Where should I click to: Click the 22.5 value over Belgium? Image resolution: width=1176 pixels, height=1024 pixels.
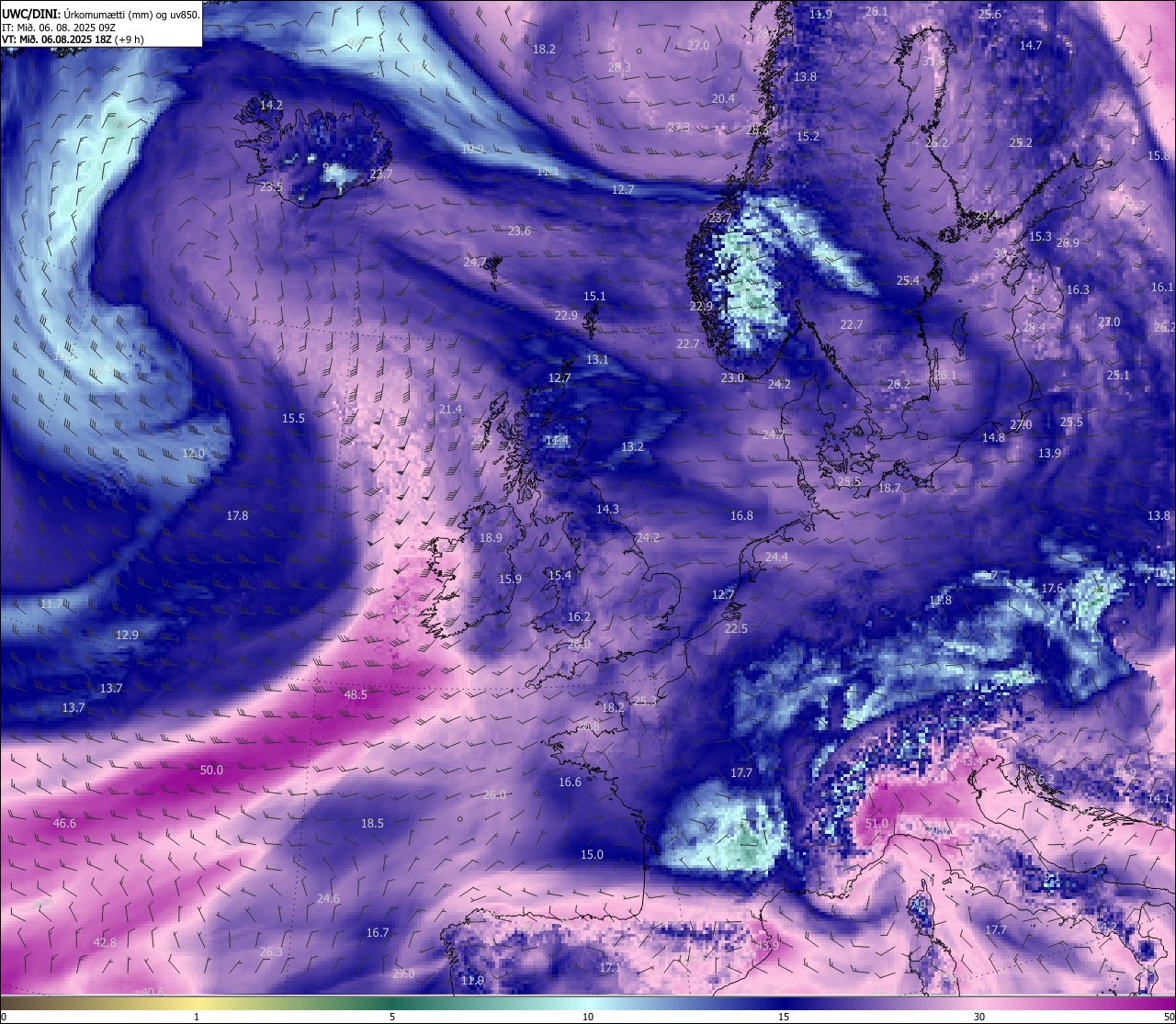[x=736, y=628]
